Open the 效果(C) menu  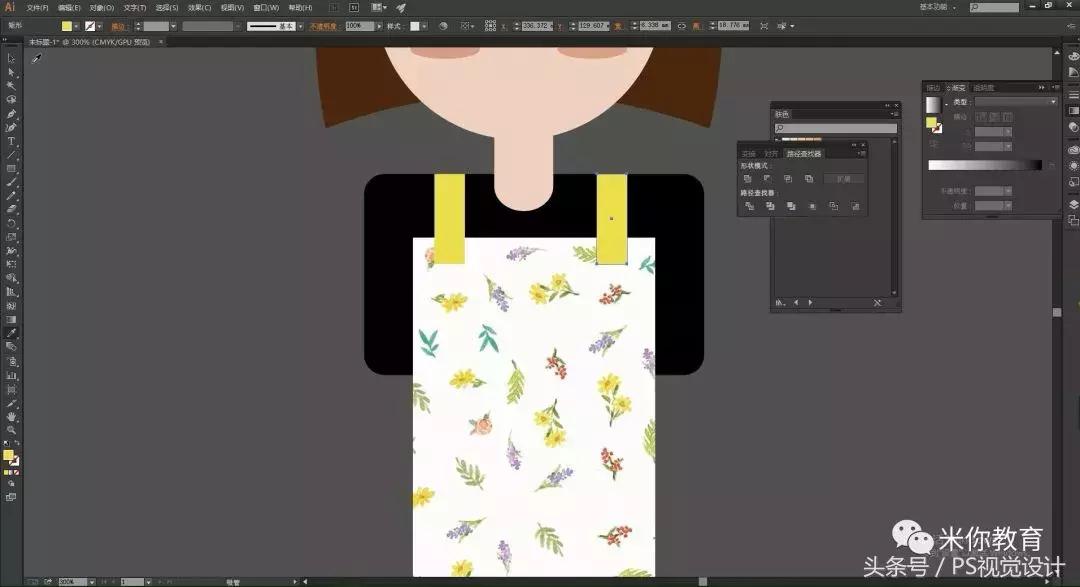coord(199,7)
